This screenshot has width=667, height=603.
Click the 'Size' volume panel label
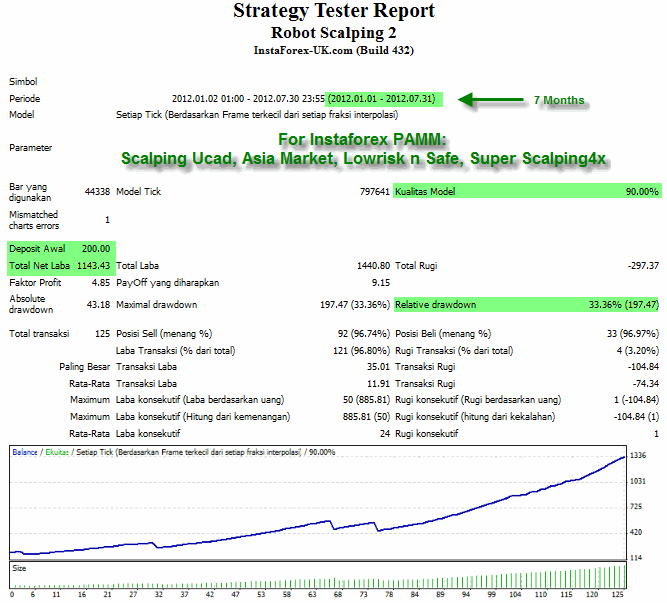tap(19, 569)
